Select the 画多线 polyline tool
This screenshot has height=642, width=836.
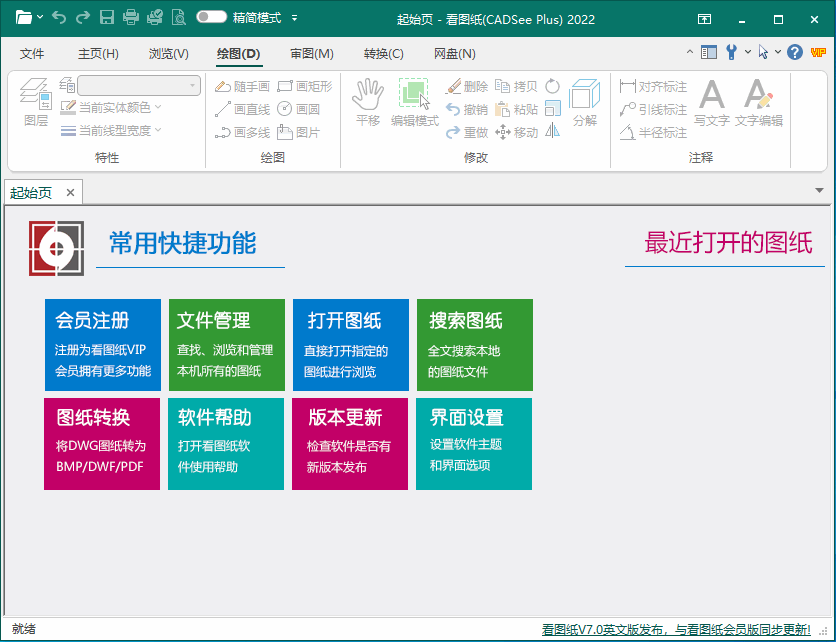pyautogui.click(x=243, y=132)
